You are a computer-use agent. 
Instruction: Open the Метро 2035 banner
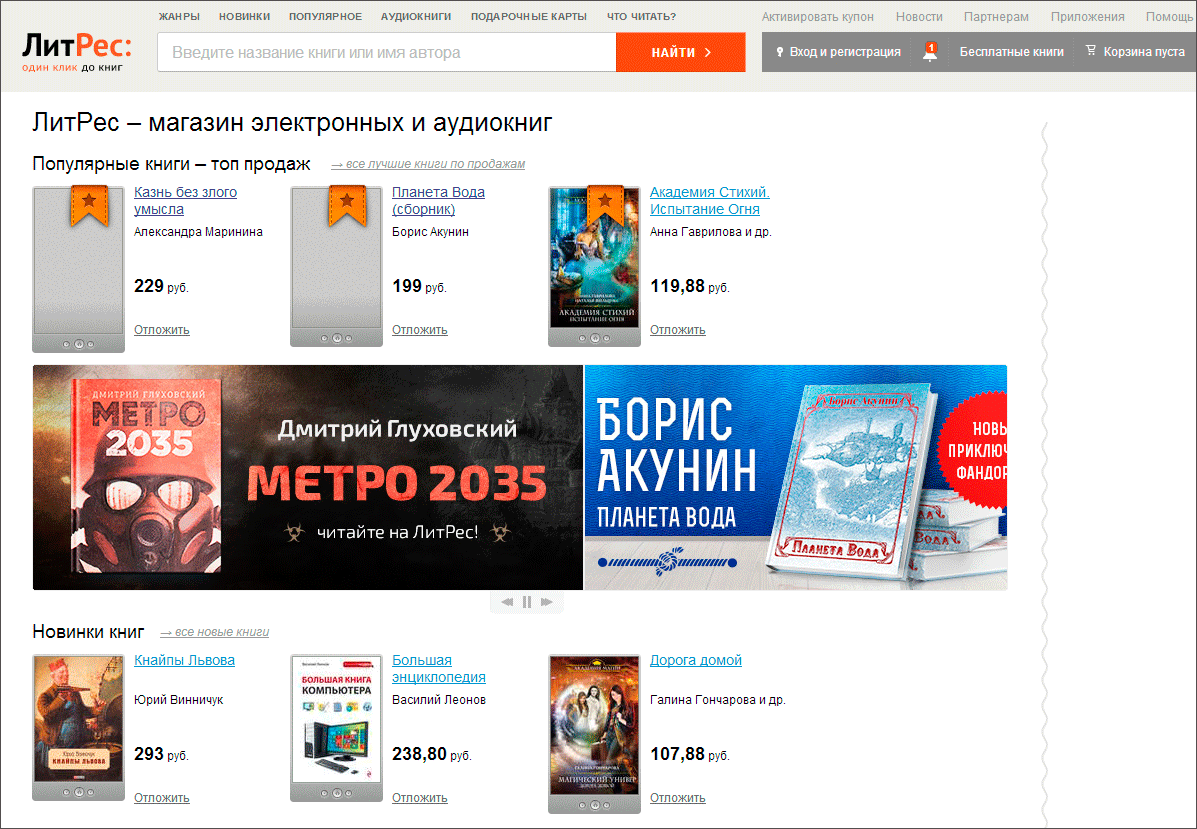[x=308, y=477]
